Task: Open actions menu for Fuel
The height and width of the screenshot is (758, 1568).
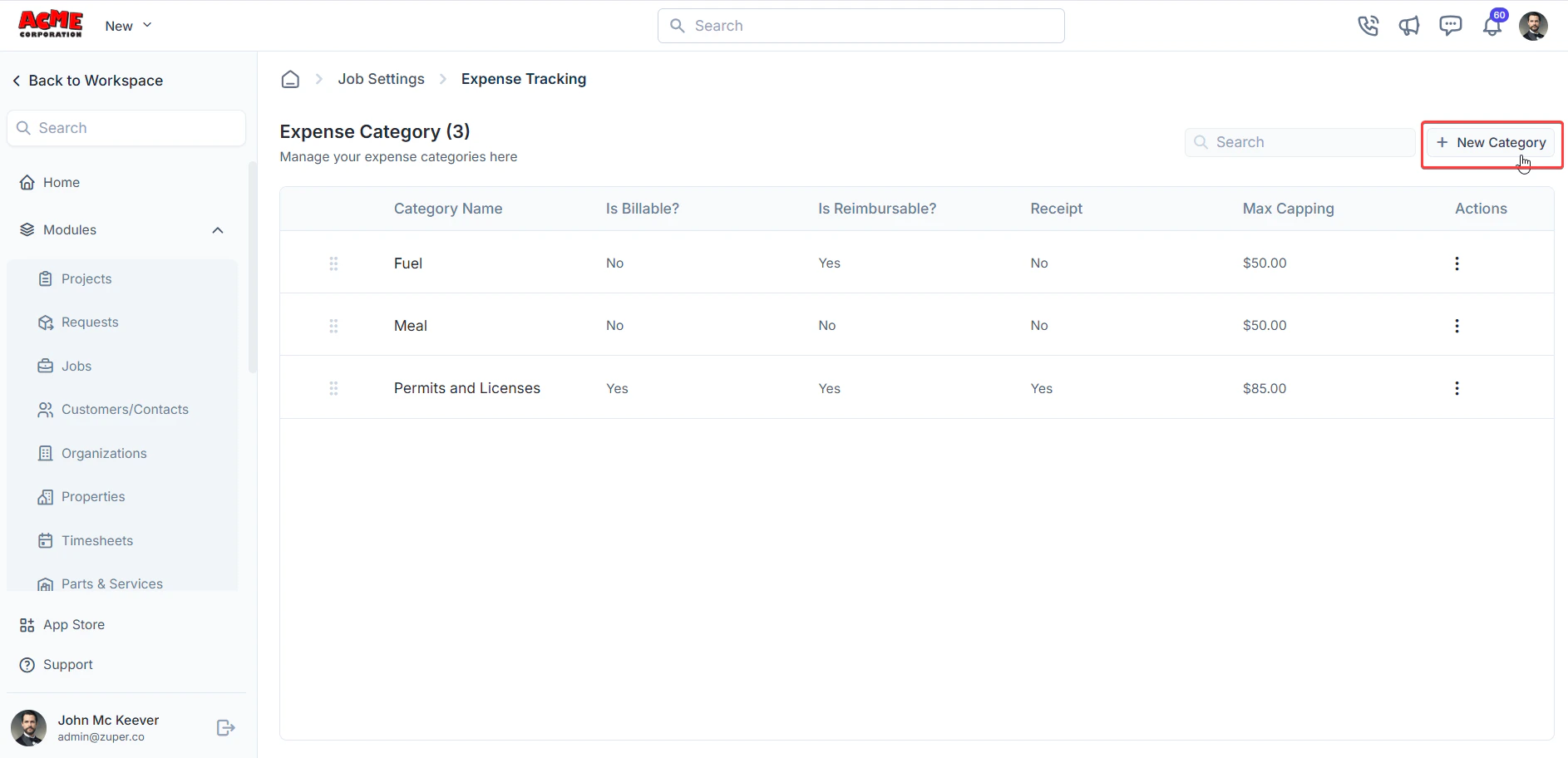Action: [1457, 263]
